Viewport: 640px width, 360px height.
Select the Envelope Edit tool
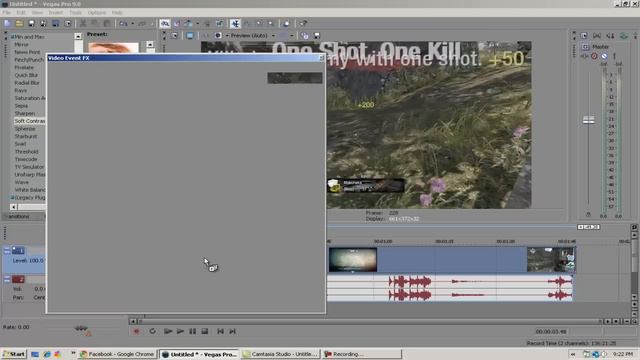click(x=247, y=24)
